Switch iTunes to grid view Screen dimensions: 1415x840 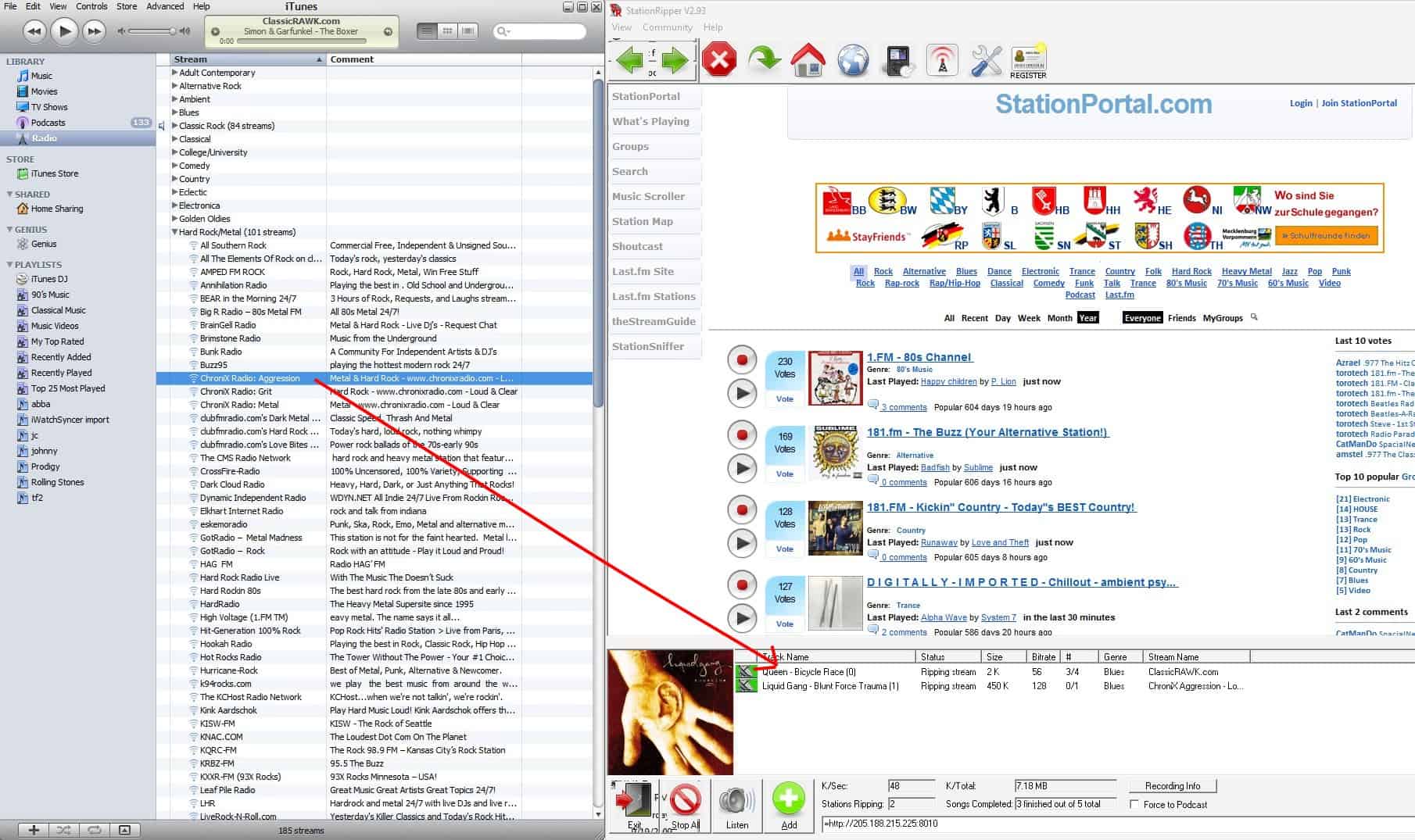point(447,31)
